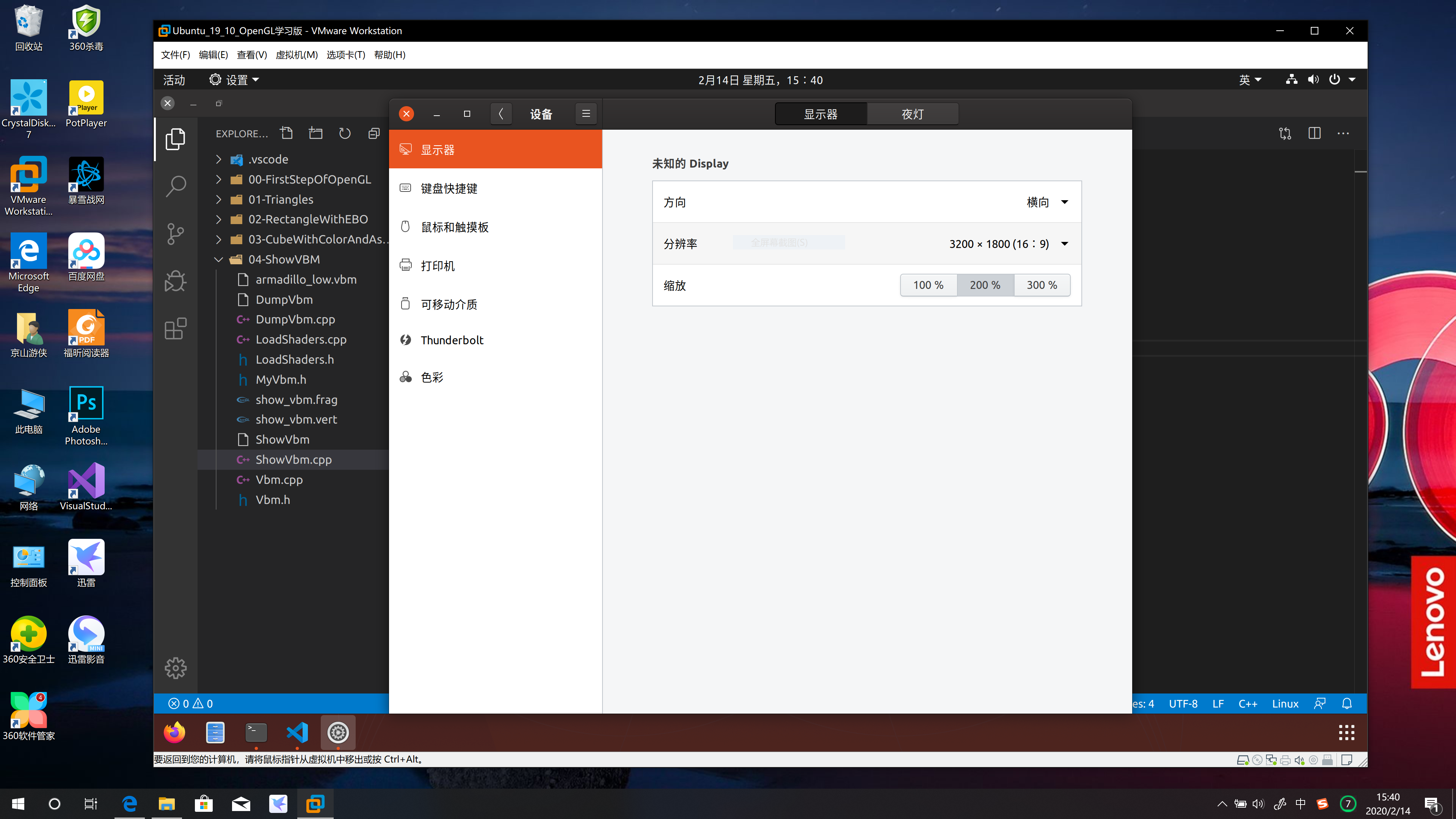The image size is (1456, 819).
Task: Select 鼠标和触摸板 in Settings sidebar
Action: point(496,227)
